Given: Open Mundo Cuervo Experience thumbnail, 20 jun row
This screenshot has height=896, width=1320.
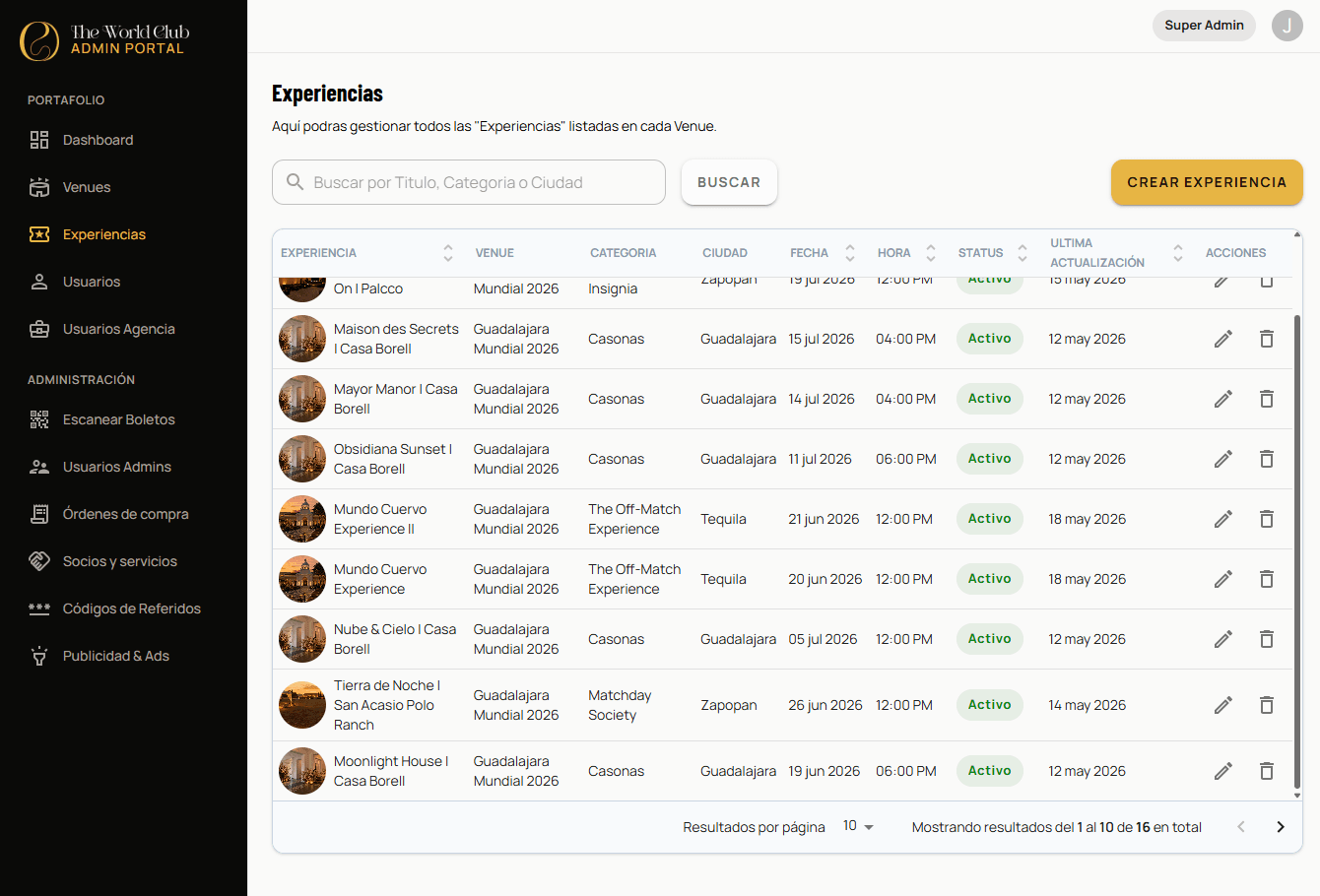Looking at the screenshot, I should pos(302,579).
